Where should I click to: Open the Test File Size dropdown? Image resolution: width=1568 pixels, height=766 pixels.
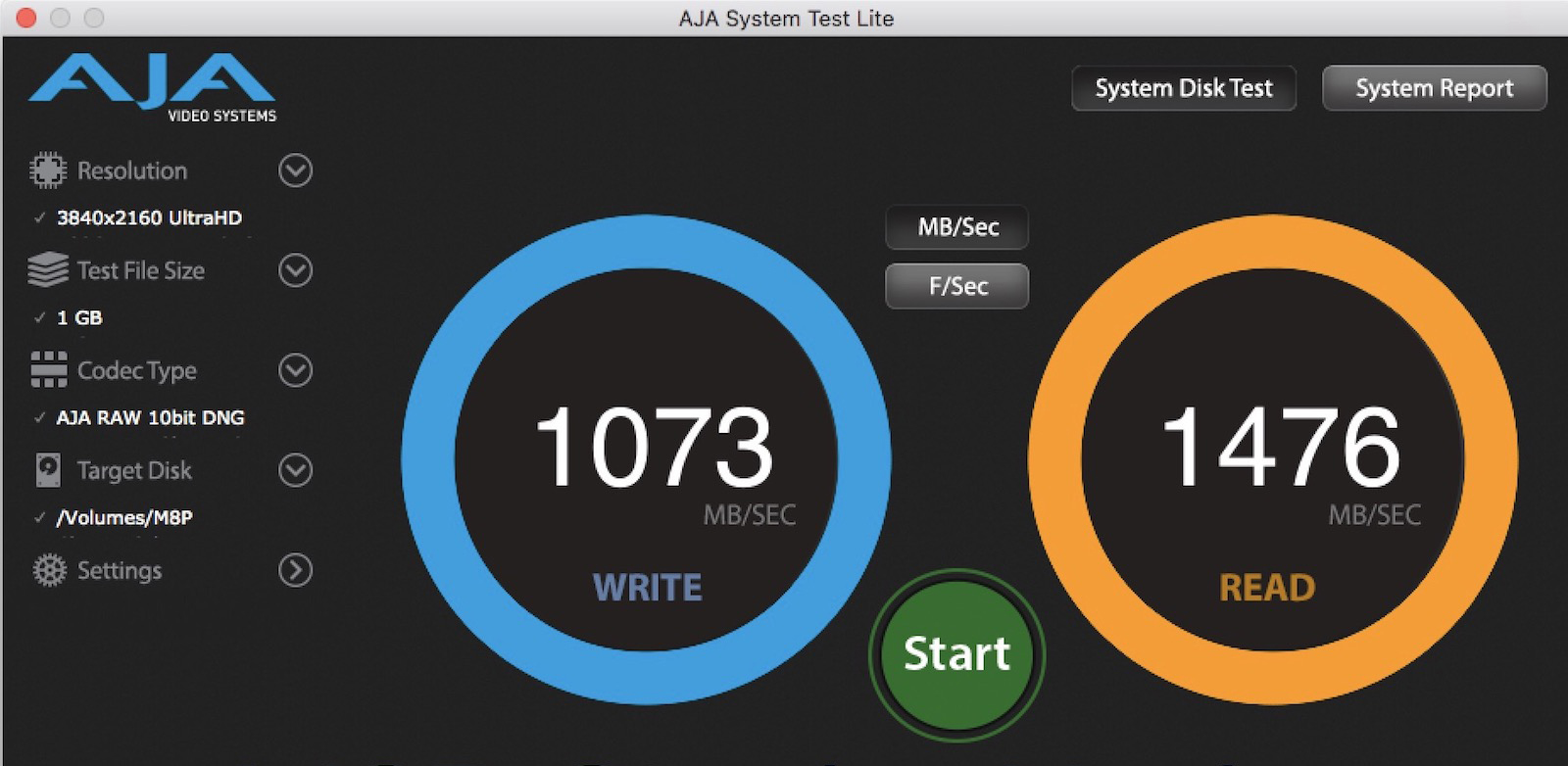(x=295, y=270)
